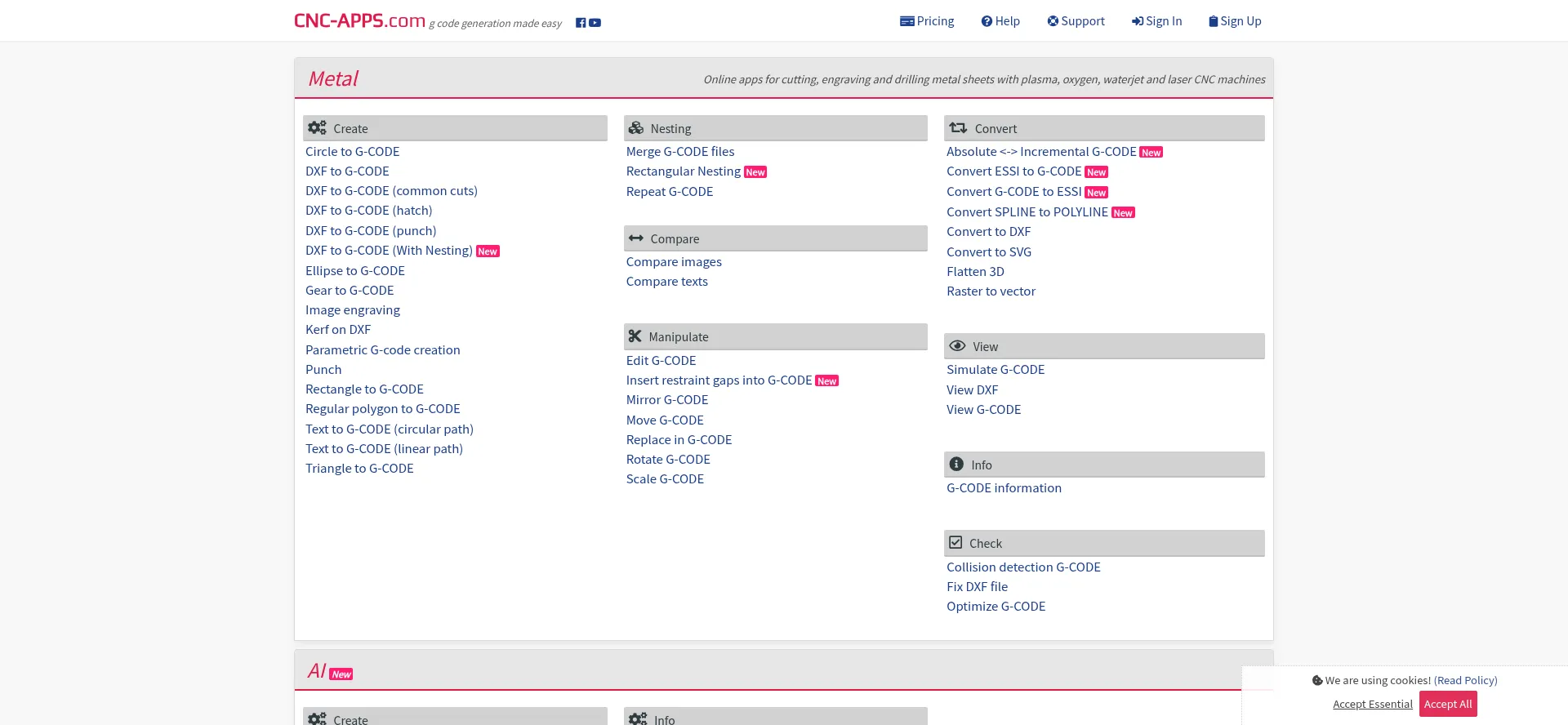
Task: Open the Help menu item
Action: tap(1000, 21)
